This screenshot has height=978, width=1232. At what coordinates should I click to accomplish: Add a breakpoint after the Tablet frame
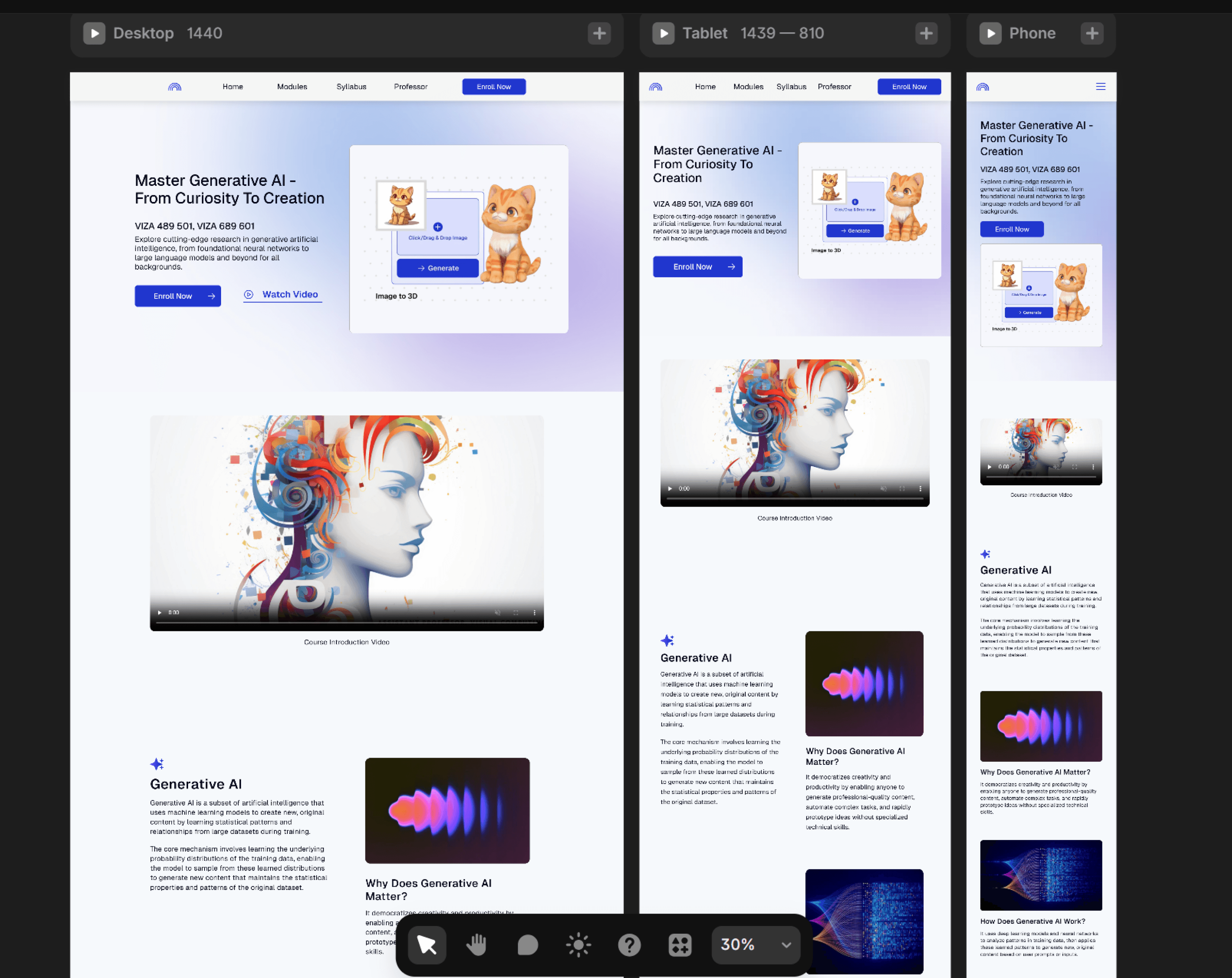pos(926,33)
